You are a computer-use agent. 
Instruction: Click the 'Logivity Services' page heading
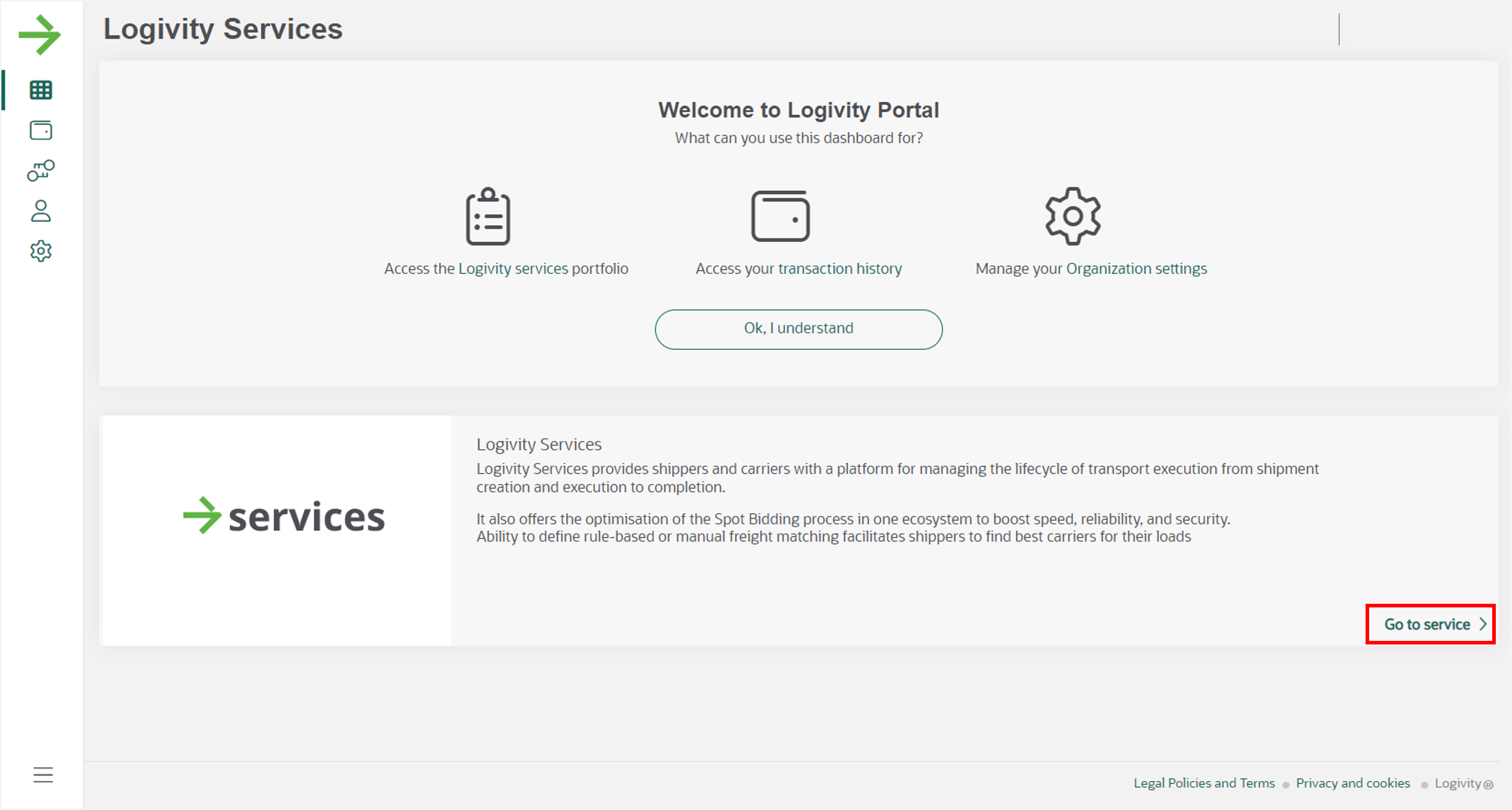pyautogui.click(x=223, y=30)
